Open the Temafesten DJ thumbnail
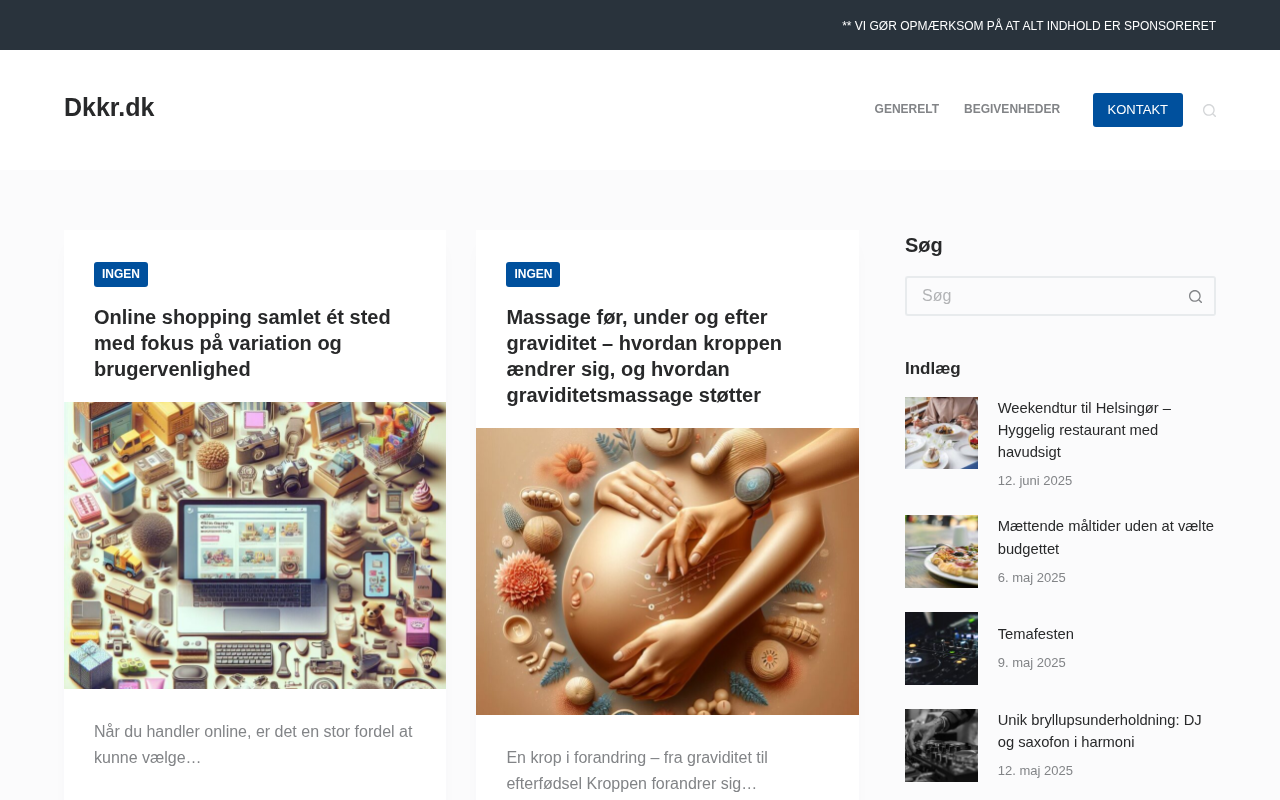Viewport: 1280px width, 800px height. [x=941, y=648]
